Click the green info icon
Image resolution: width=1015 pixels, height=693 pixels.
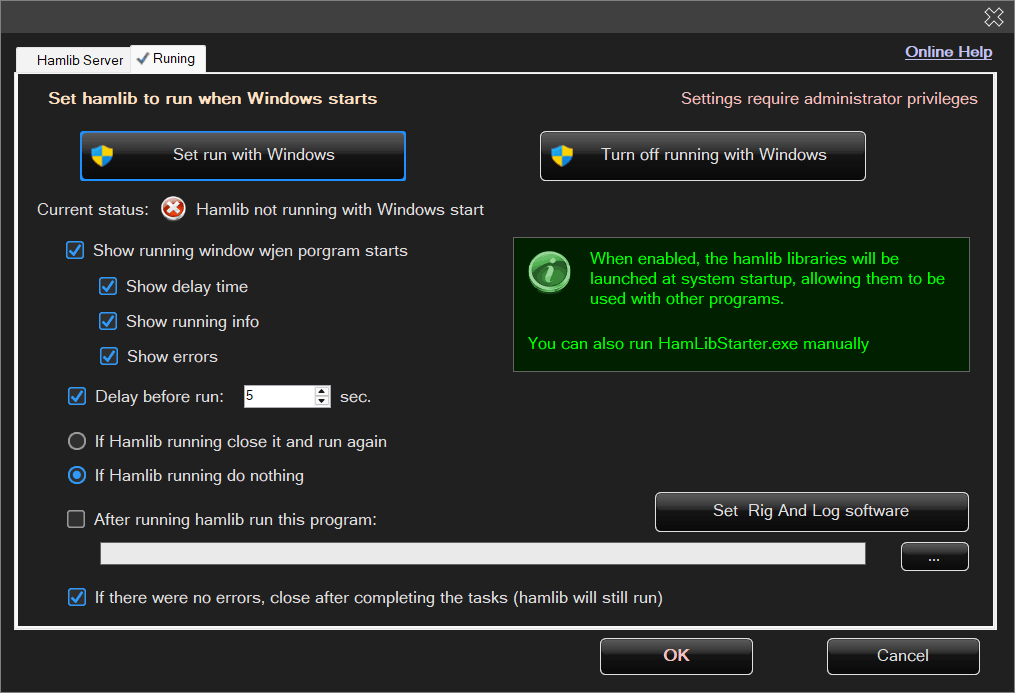click(x=549, y=271)
